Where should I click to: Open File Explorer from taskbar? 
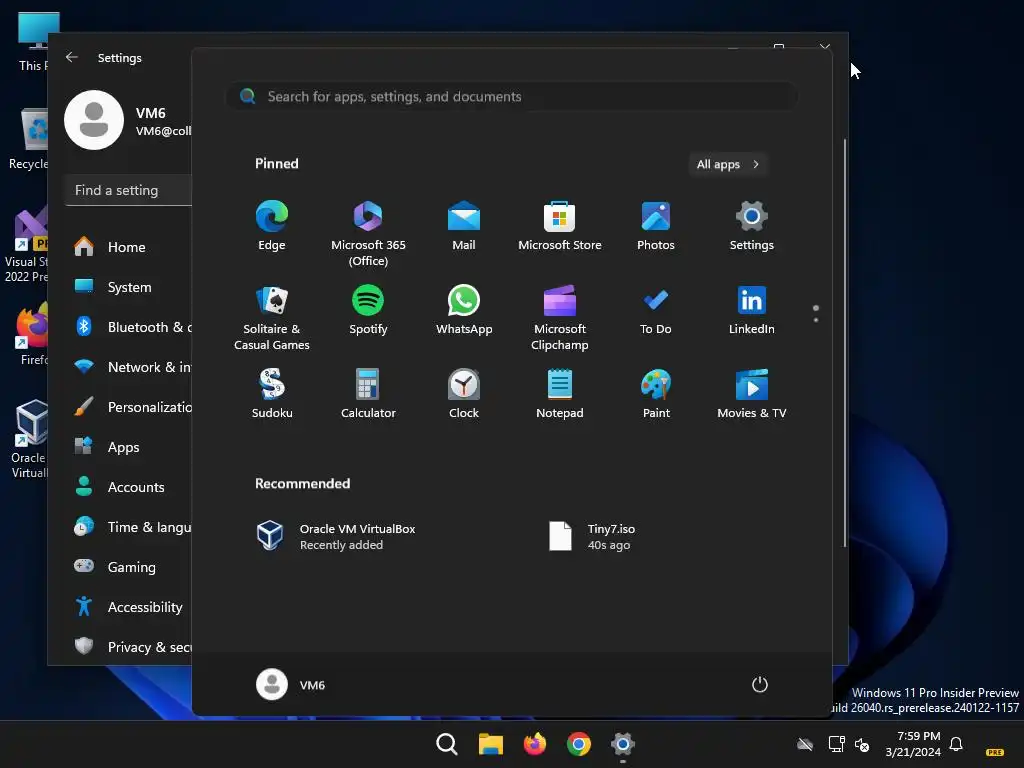coord(490,744)
